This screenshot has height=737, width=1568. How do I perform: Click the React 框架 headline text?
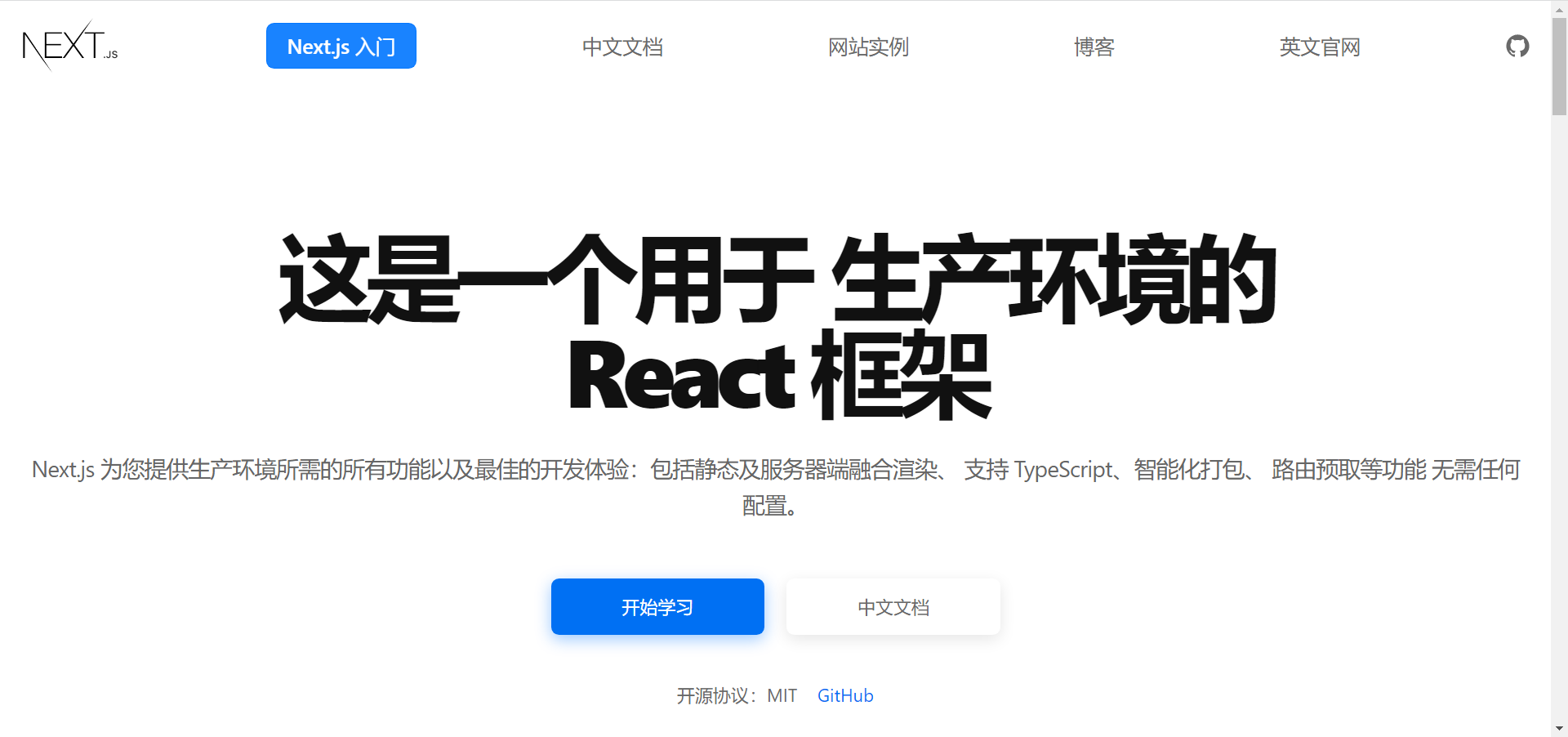(780, 376)
